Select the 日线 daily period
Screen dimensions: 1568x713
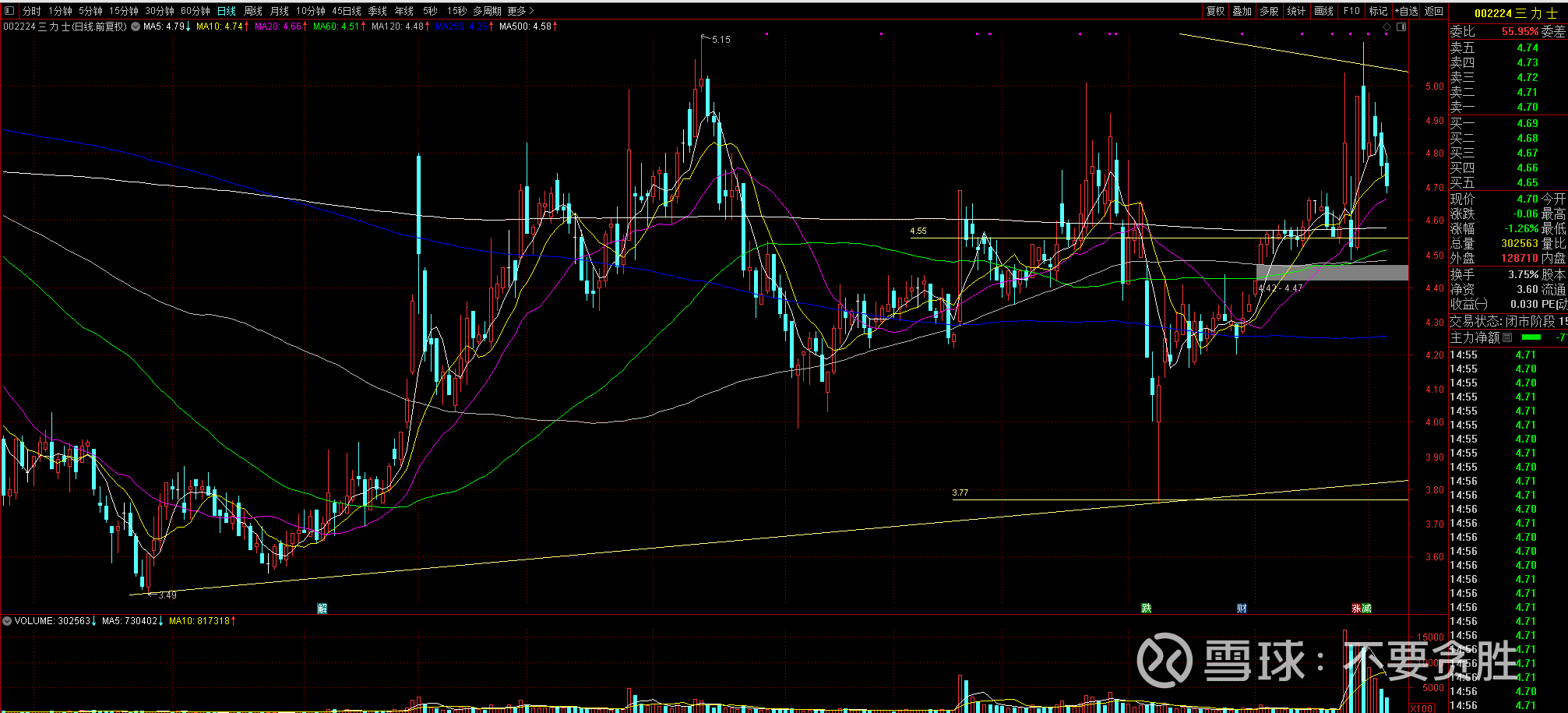[227, 11]
